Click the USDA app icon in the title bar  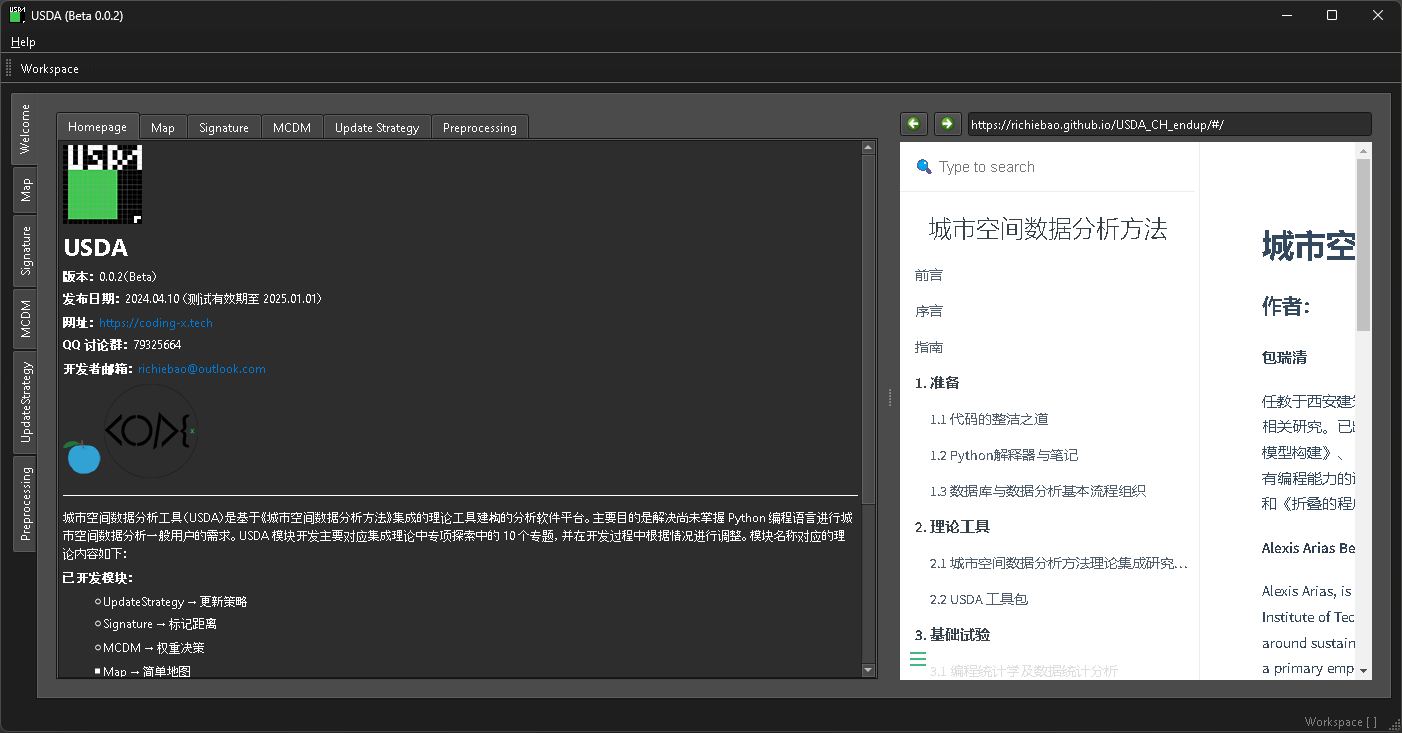pos(17,15)
